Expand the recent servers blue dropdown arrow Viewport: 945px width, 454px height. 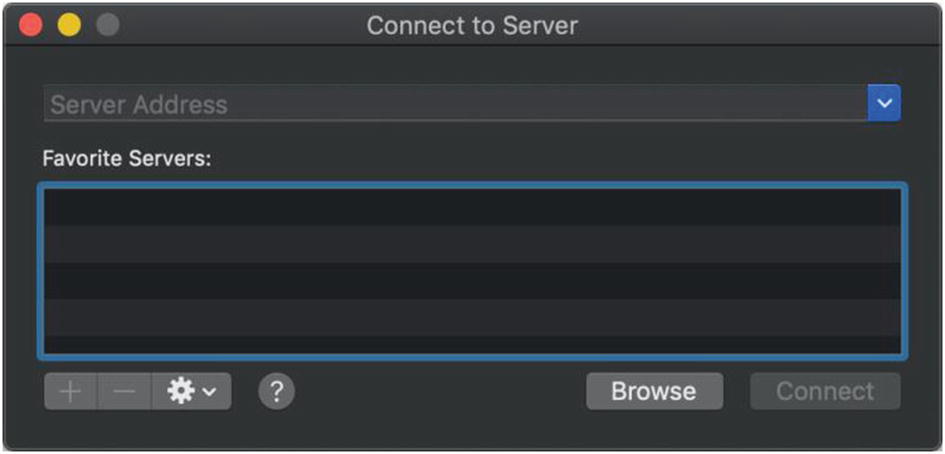[x=884, y=103]
